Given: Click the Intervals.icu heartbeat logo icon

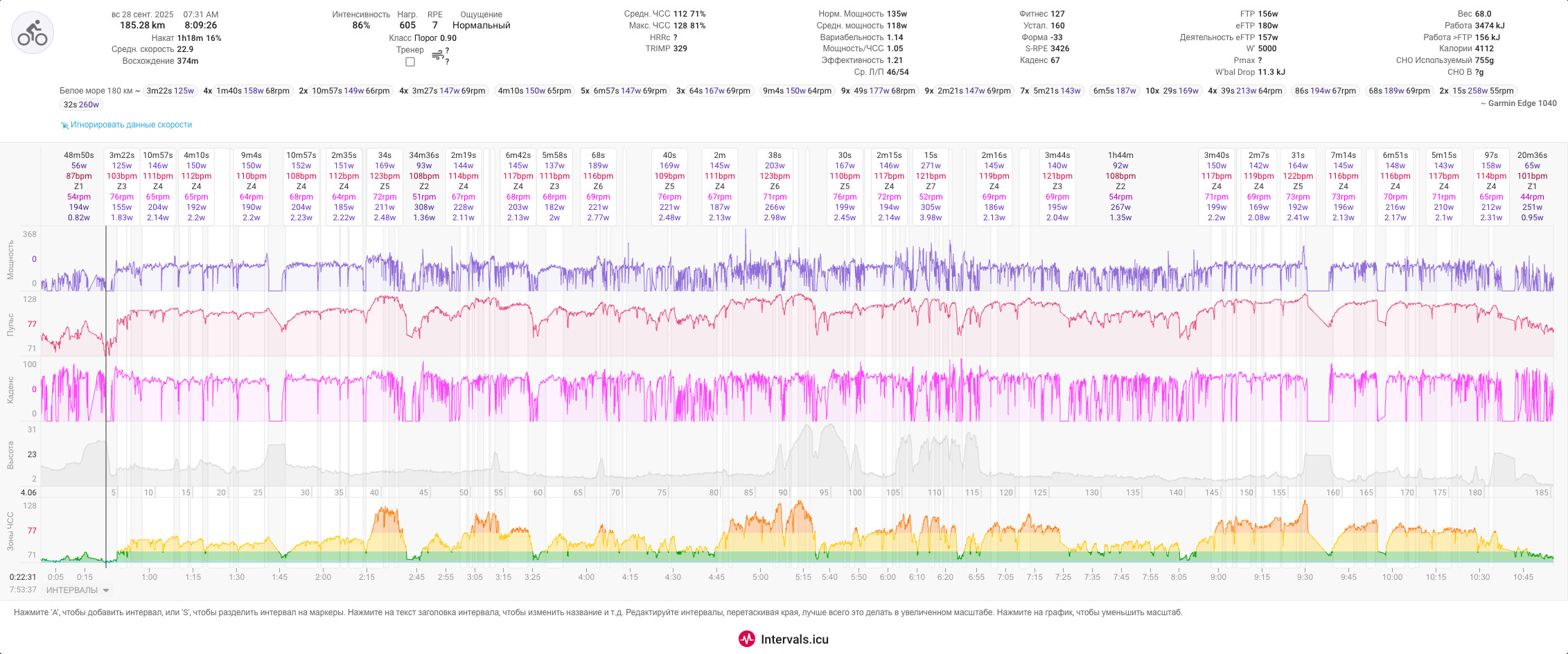Looking at the screenshot, I should coord(746,639).
